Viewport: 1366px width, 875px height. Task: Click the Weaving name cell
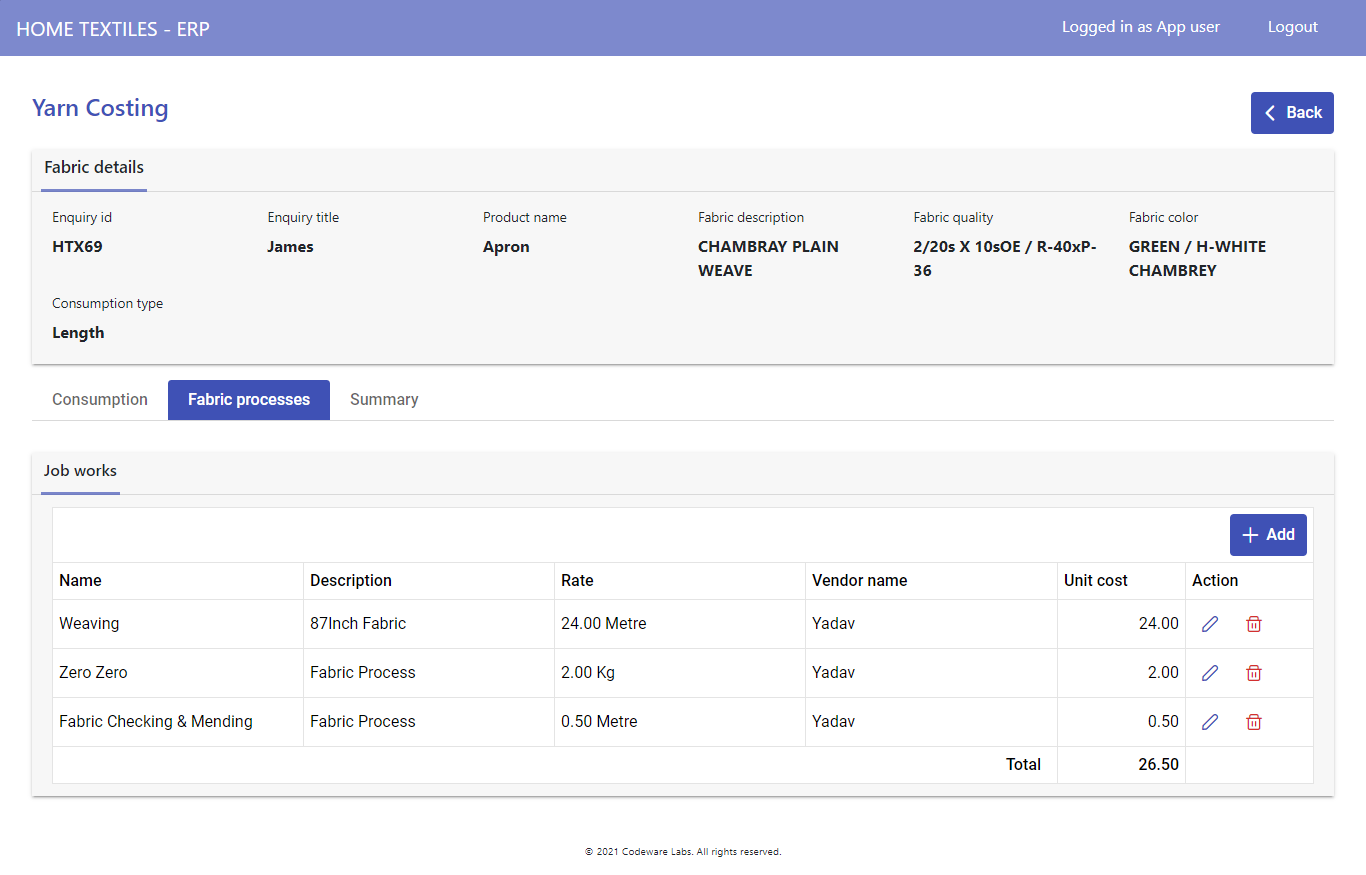178,624
